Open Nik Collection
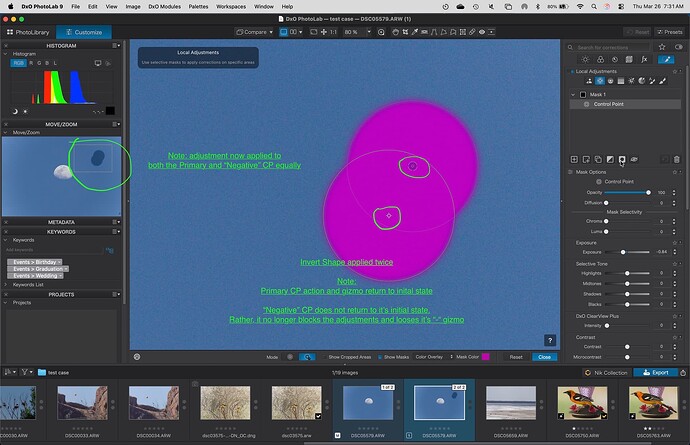Screen dimensions: 690x445 click(x=606, y=372)
